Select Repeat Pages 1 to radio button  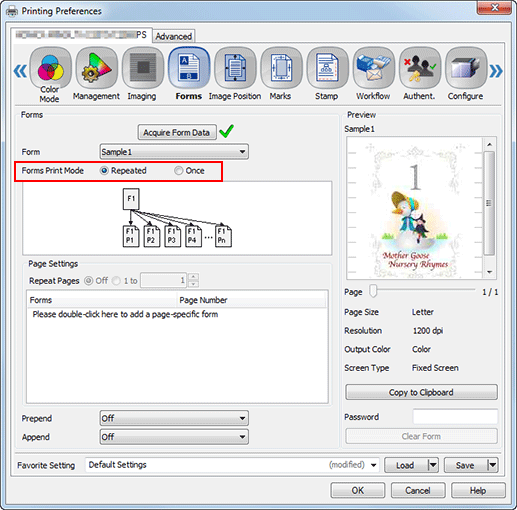pos(116,281)
